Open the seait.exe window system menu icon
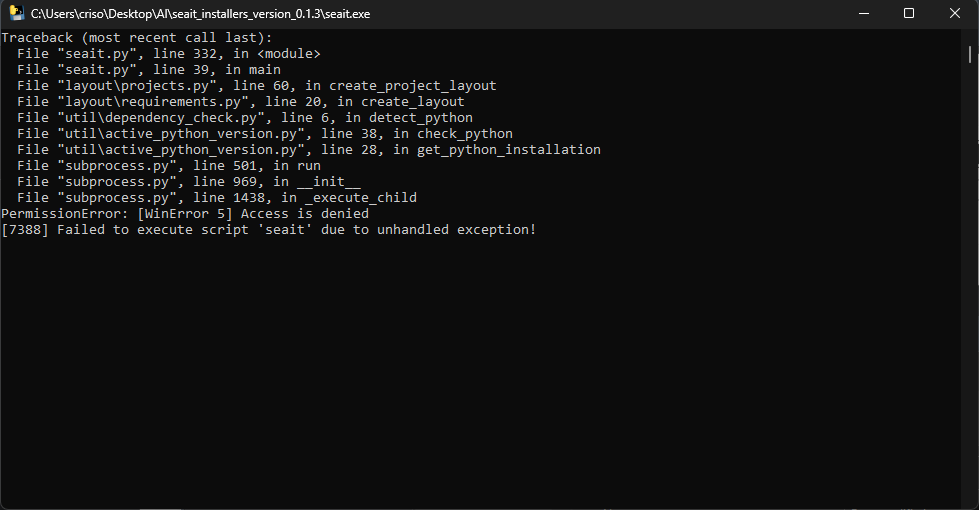The width and height of the screenshot is (979, 510). [16, 13]
